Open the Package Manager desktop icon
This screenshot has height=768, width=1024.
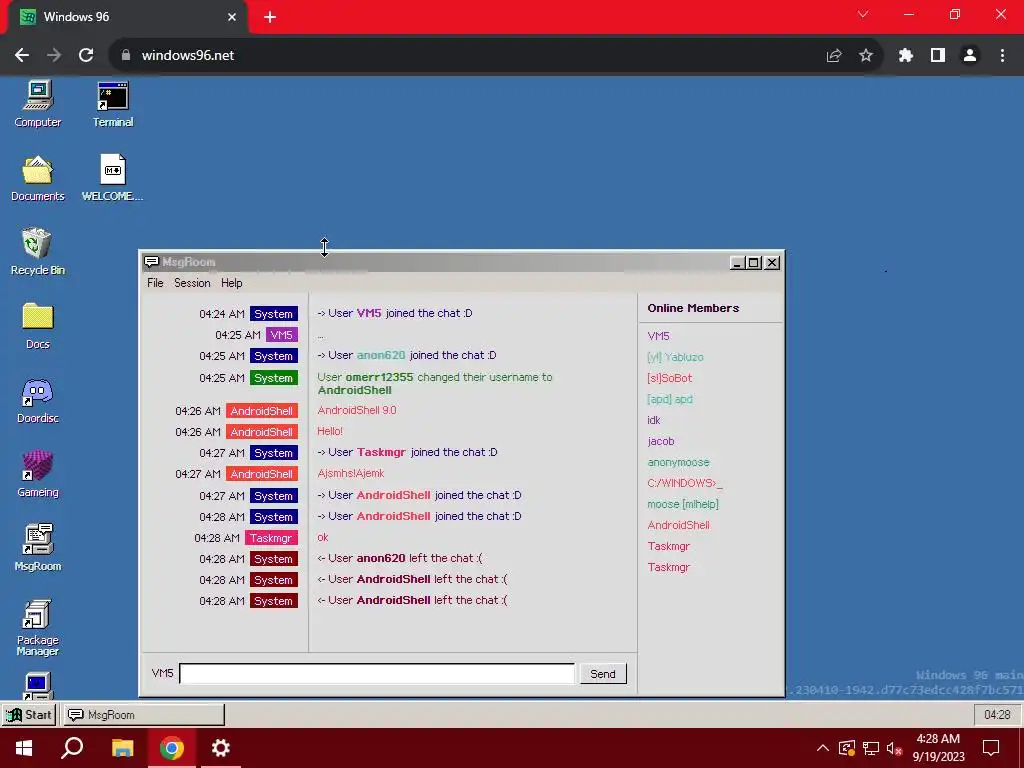38,627
